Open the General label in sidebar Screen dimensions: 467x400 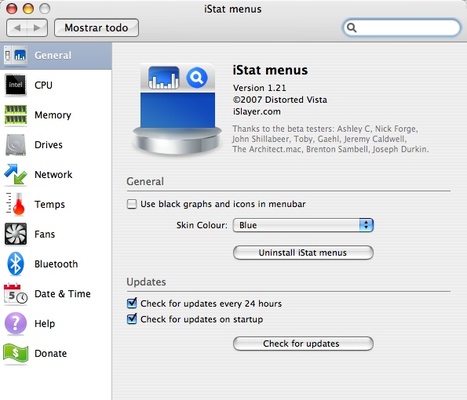pos(53,55)
